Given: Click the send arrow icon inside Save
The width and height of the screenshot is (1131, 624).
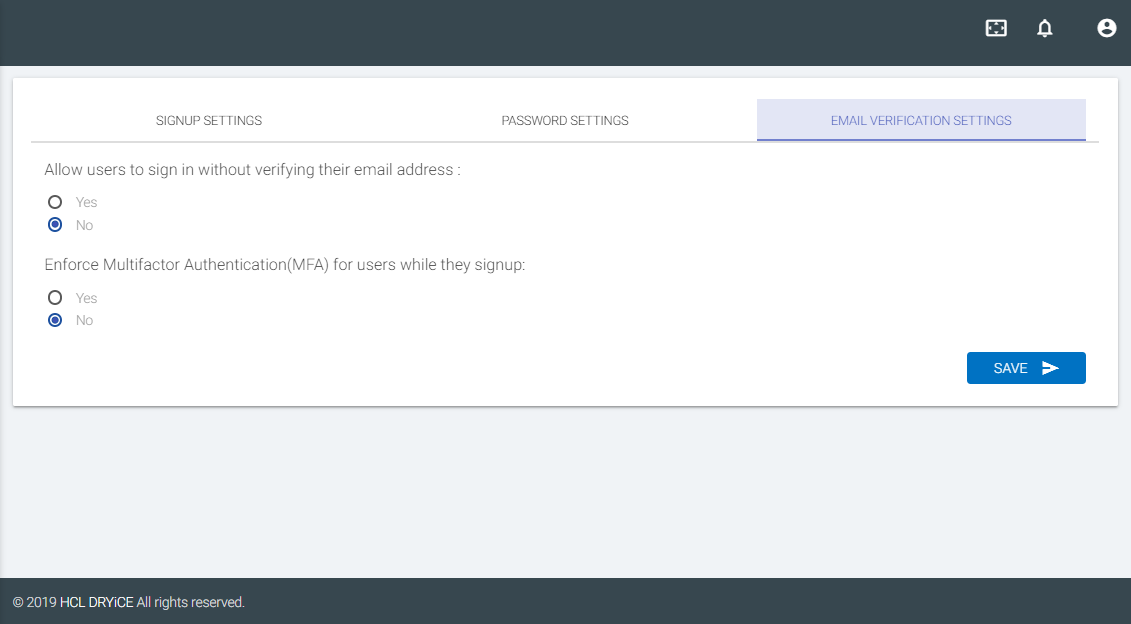Looking at the screenshot, I should 1050,368.
